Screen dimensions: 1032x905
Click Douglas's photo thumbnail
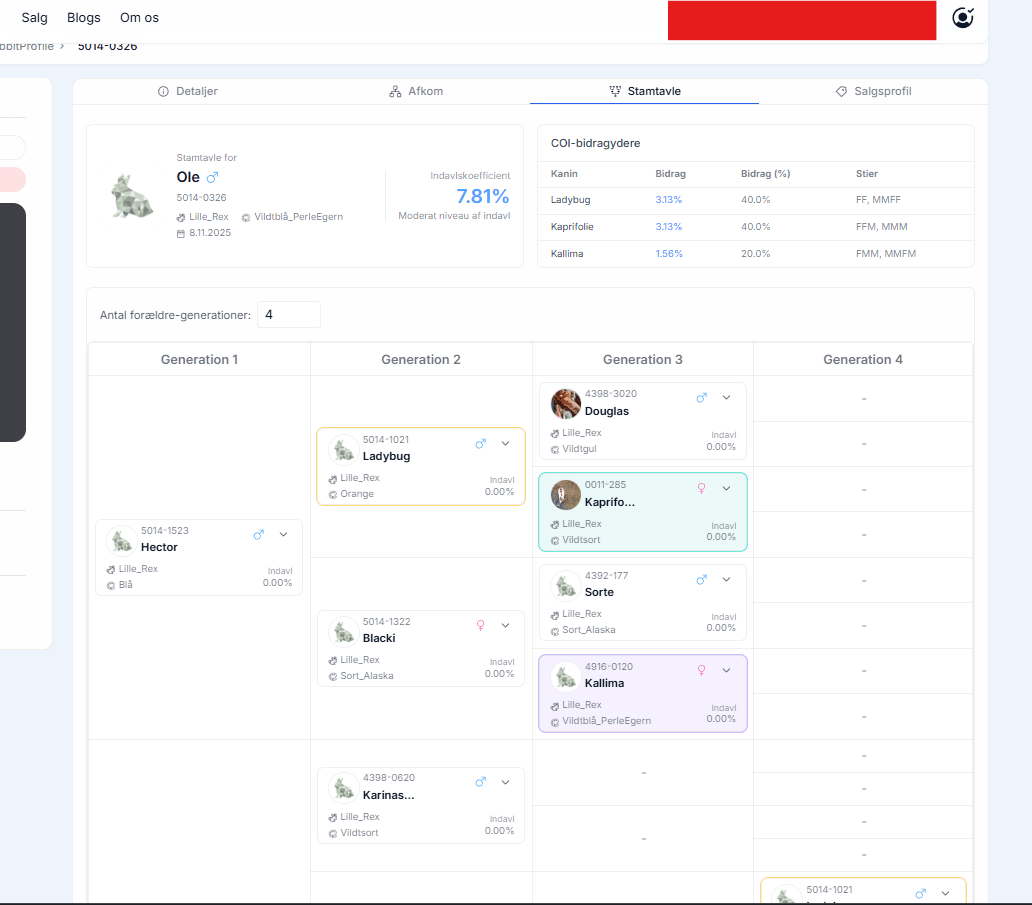[565, 403]
